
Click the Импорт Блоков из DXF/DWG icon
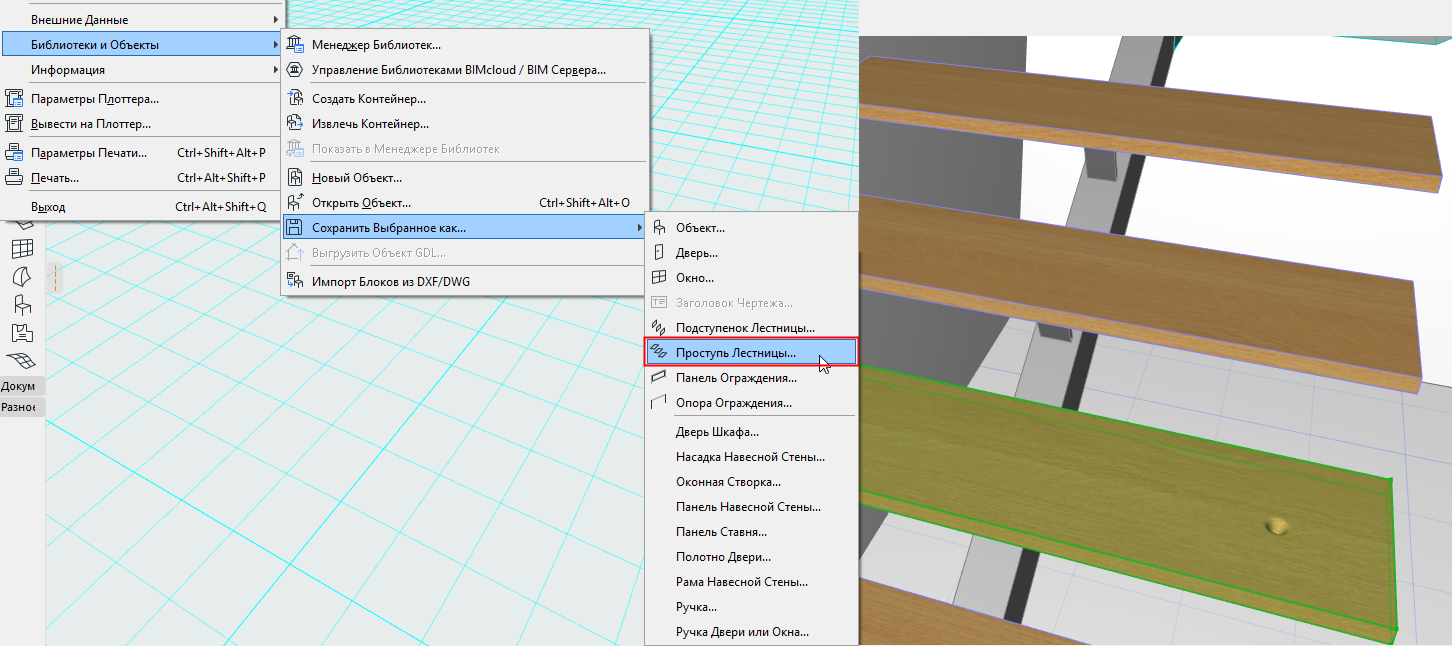tap(295, 281)
